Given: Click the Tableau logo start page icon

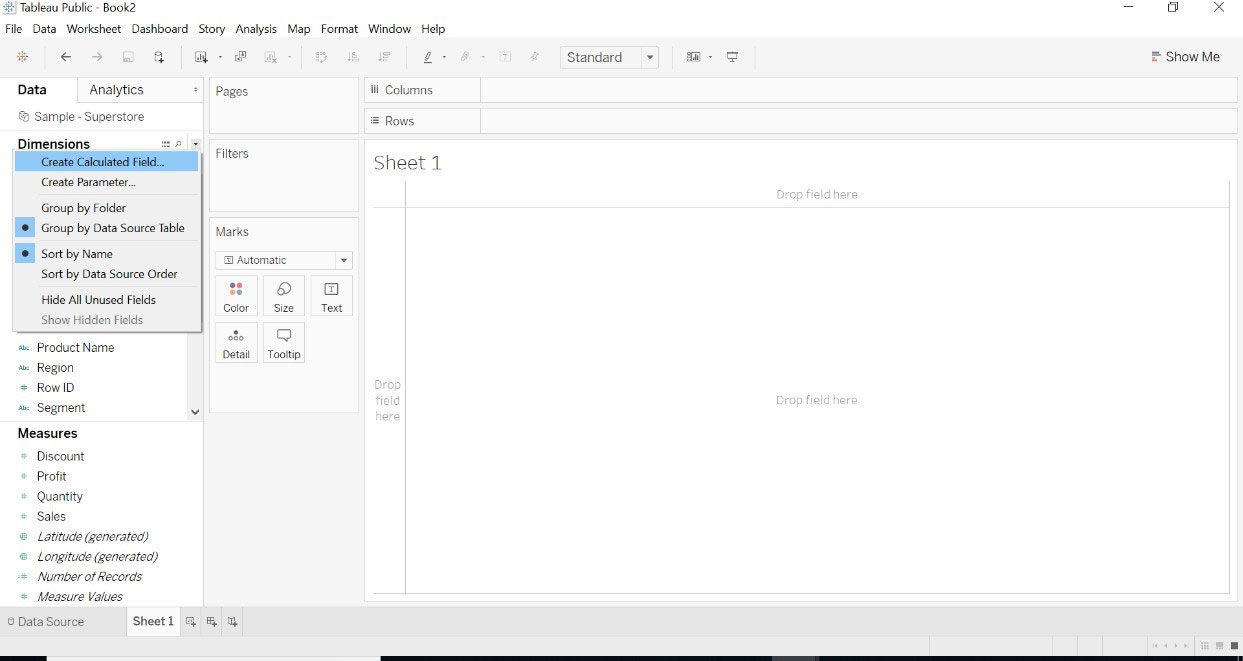Looking at the screenshot, I should click(x=22, y=57).
